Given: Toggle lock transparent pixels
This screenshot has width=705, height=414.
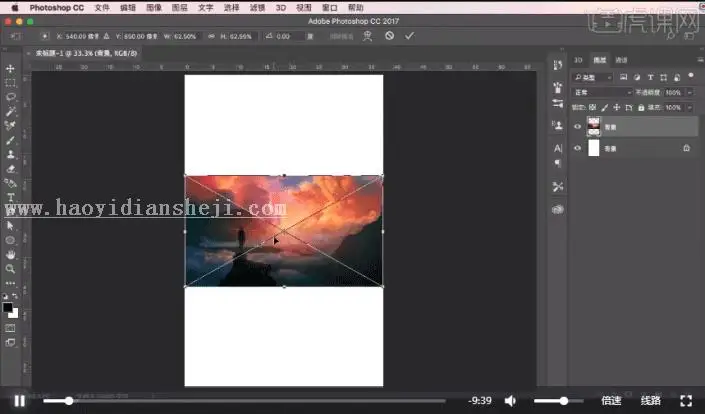Looking at the screenshot, I should [x=593, y=107].
